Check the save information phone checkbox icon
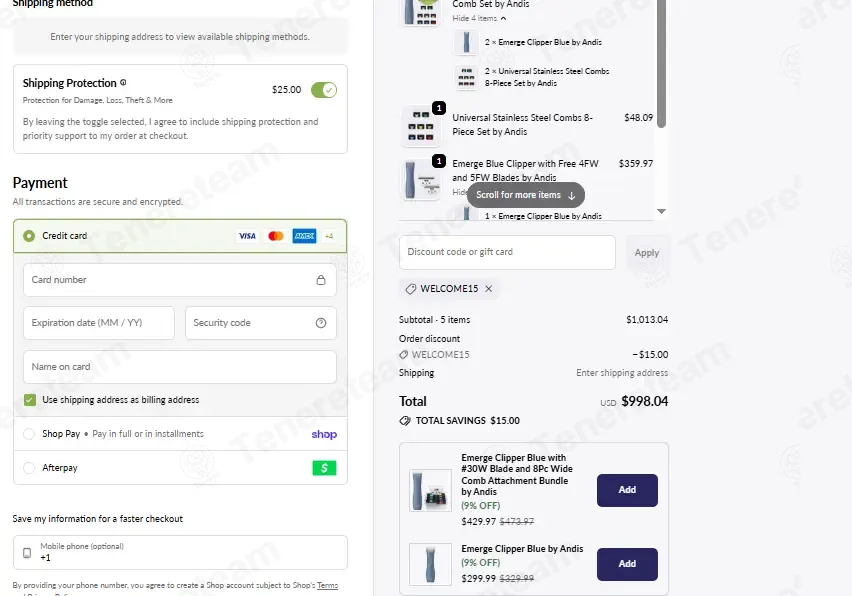This screenshot has width=852, height=596. [x=27, y=553]
